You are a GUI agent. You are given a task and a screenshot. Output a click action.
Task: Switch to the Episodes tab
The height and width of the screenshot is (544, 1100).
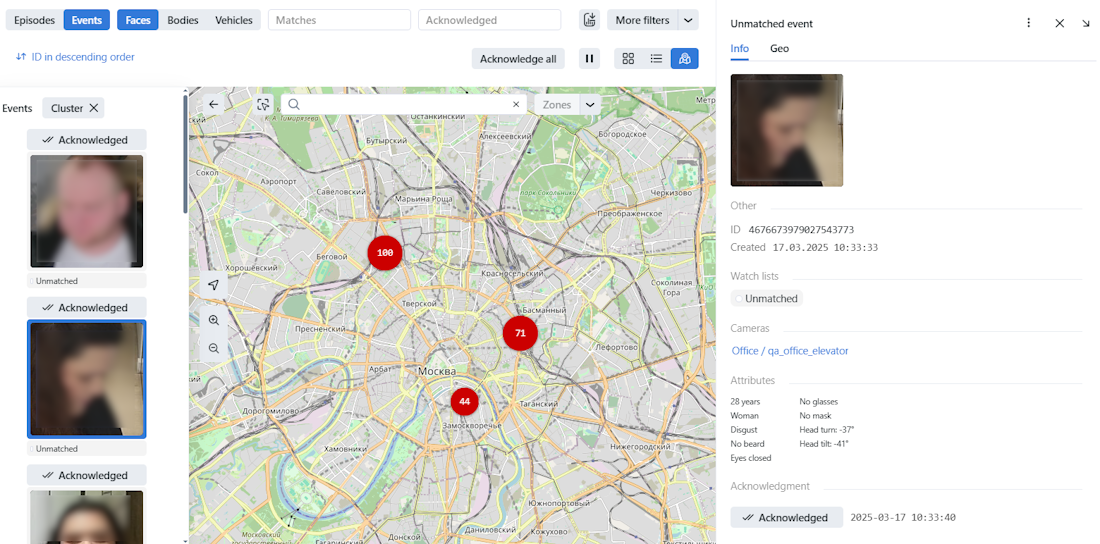35,20
